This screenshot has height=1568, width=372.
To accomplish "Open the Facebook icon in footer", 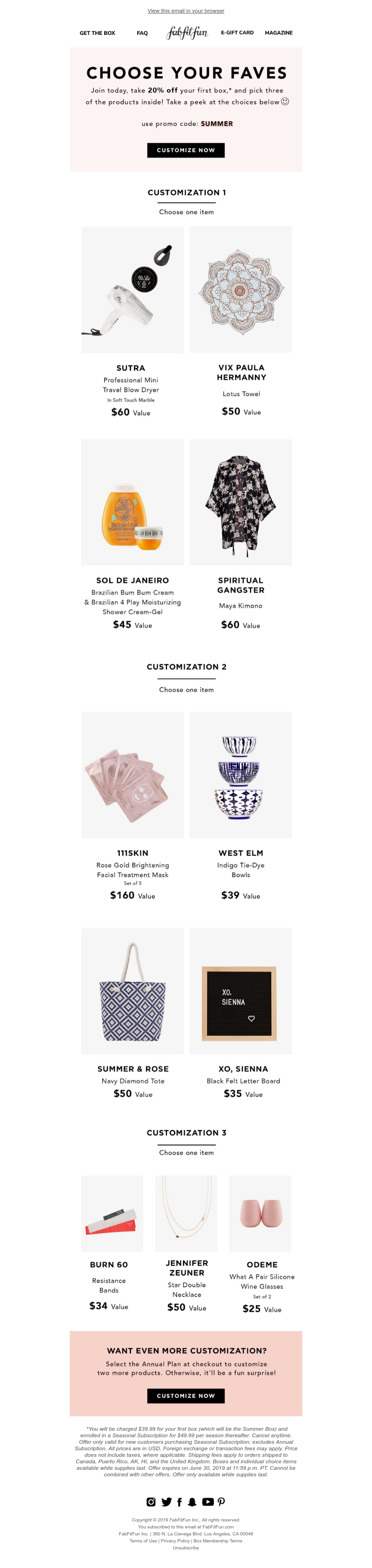I will pos(179,1501).
